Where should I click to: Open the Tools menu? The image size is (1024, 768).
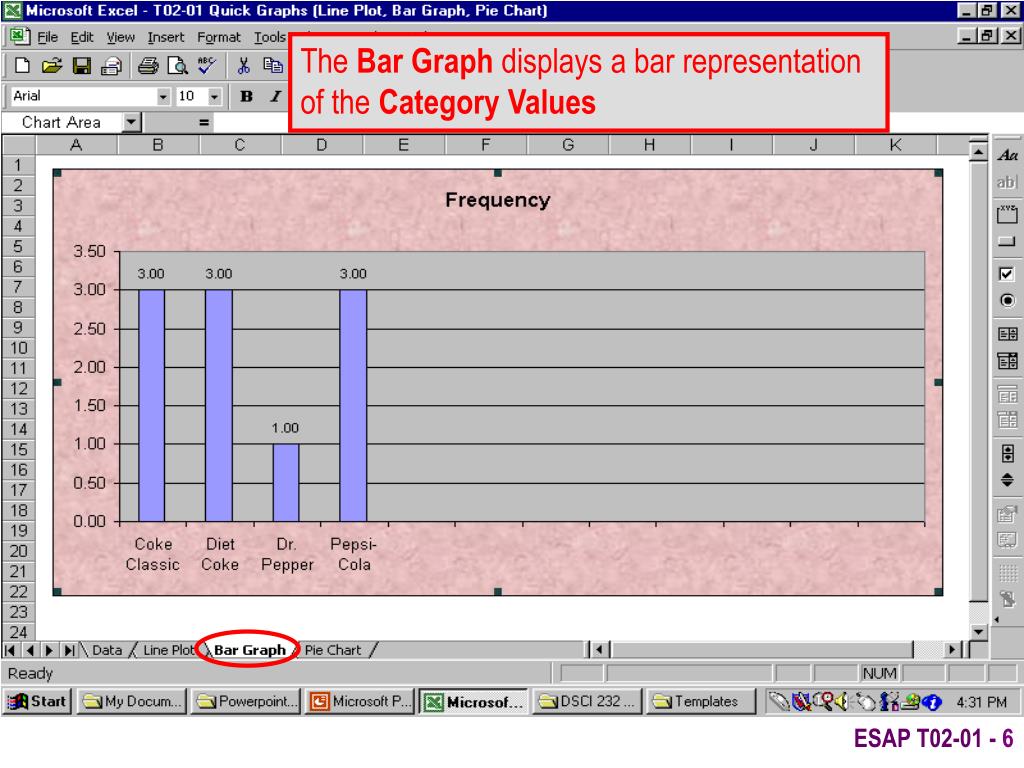(x=270, y=37)
